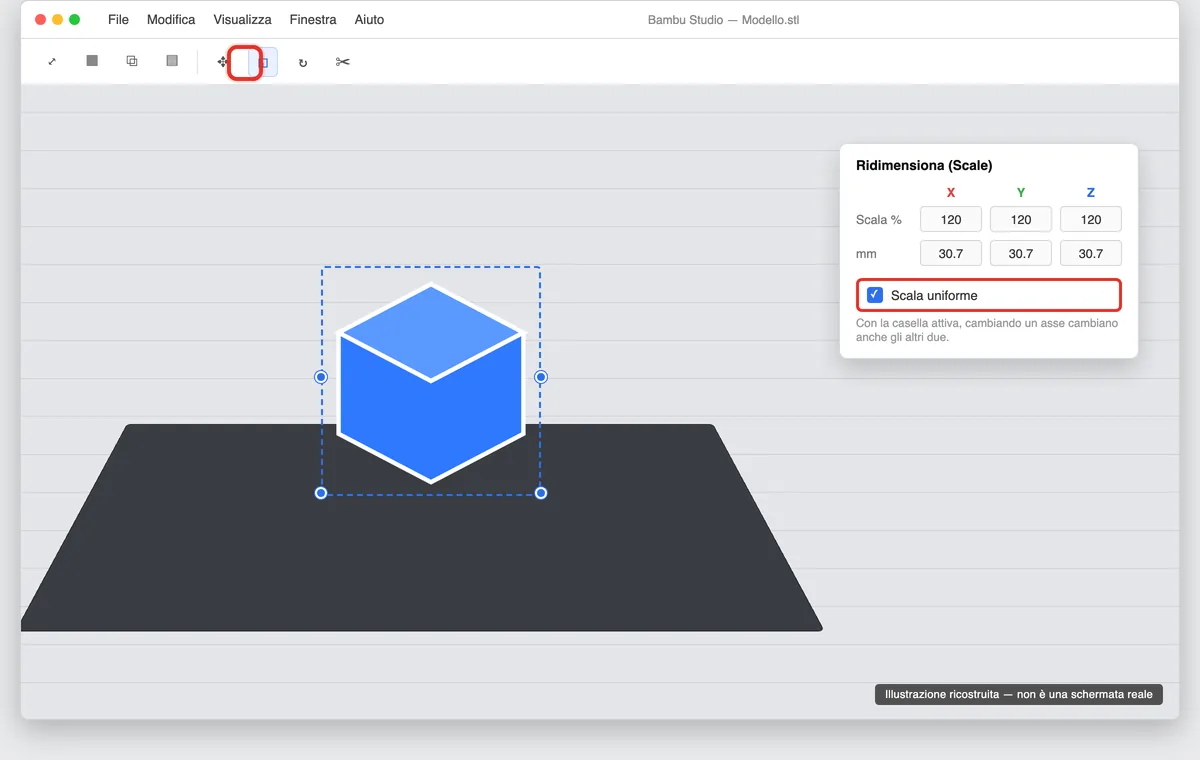Image resolution: width=1200 pixels, height=760 pixels.
Task: Select the blue cube model
Action: click(431, 384)
